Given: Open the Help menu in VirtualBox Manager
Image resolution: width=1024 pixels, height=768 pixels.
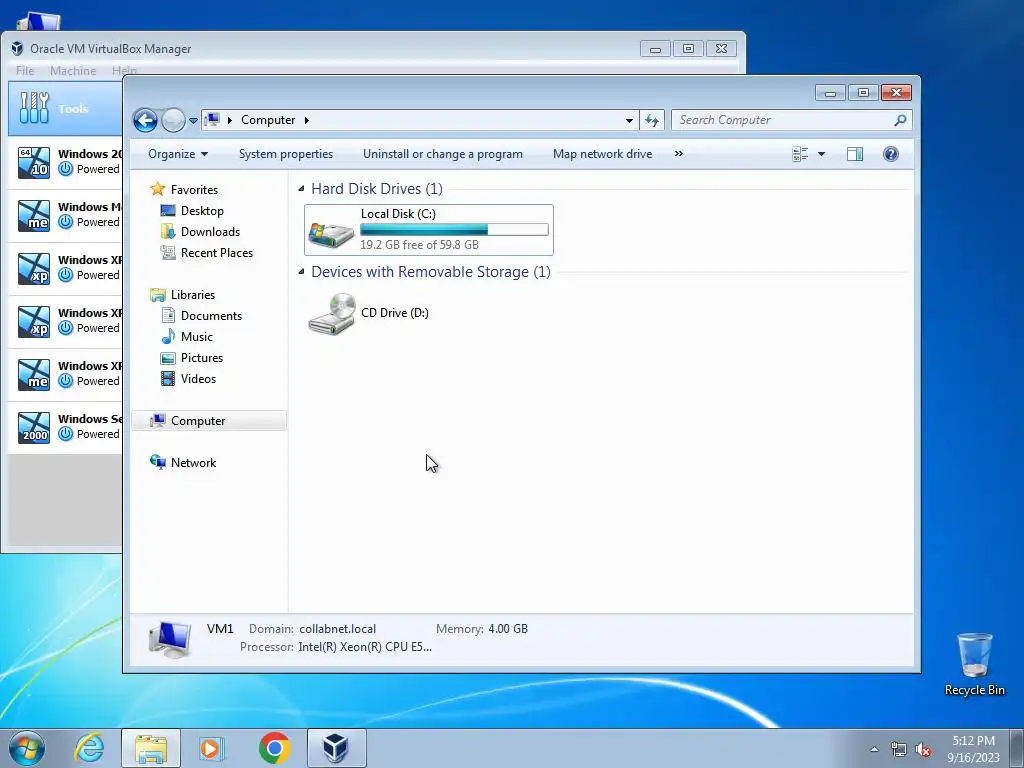Looking at the screenshot, I should [124, 71].
